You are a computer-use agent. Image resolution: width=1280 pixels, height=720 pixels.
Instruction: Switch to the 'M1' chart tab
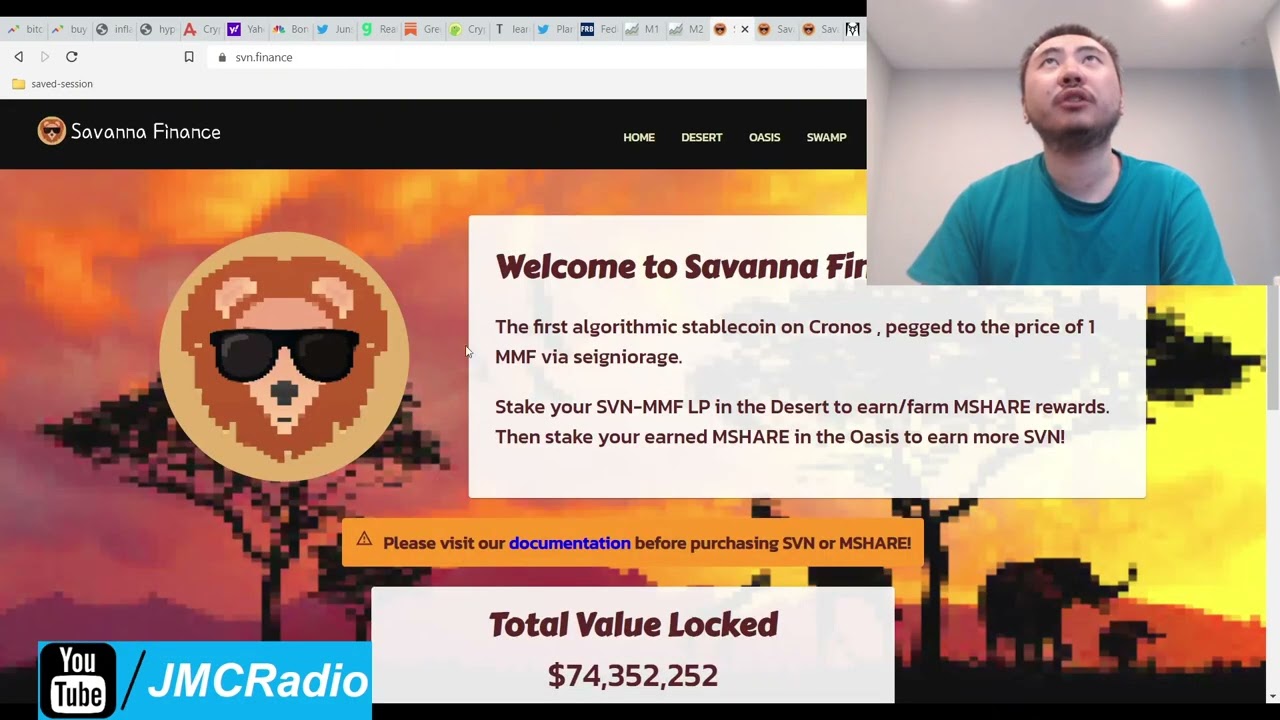click(642, 30)
